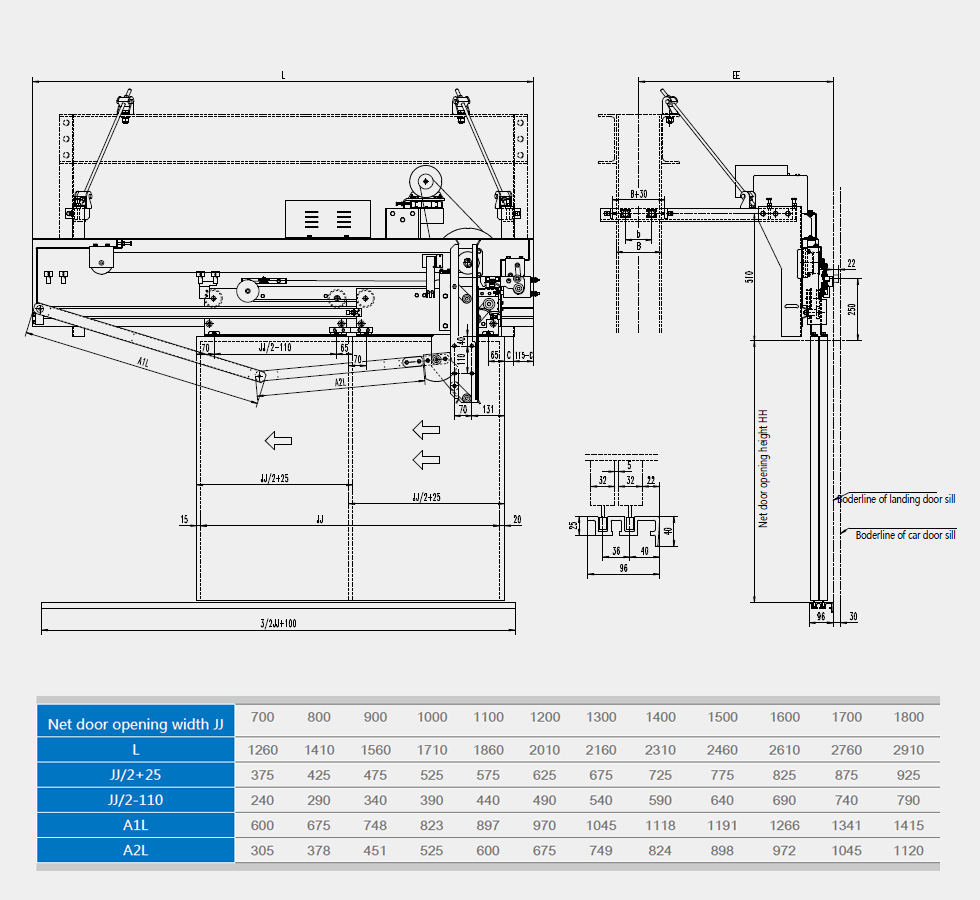
Task: Click the motor pulley wheel in the drawing
Action: (427, 181)
